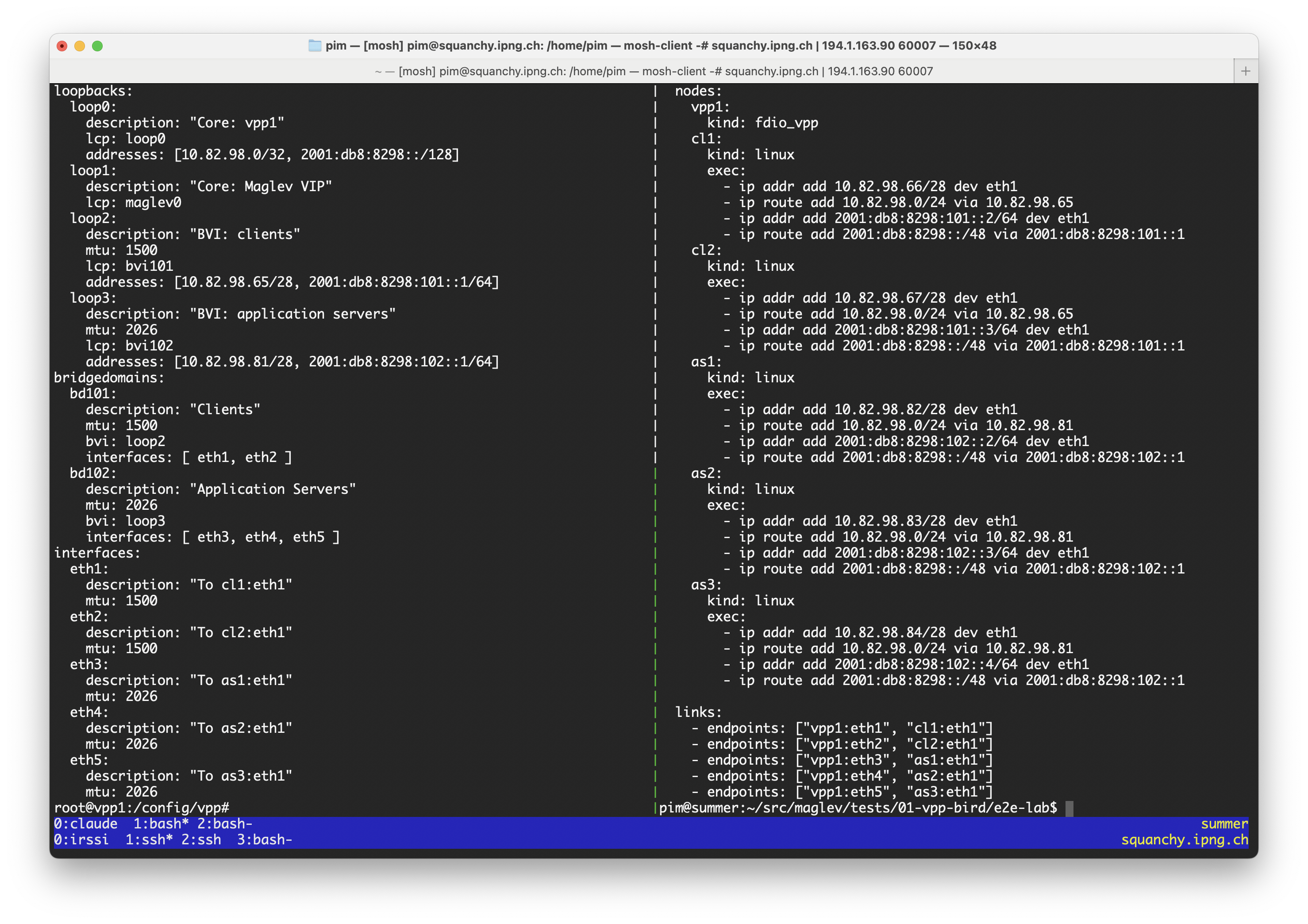Click the bridgedomains: section line
The width and height of the screenshot is (1308, 924).
point(109,377)
